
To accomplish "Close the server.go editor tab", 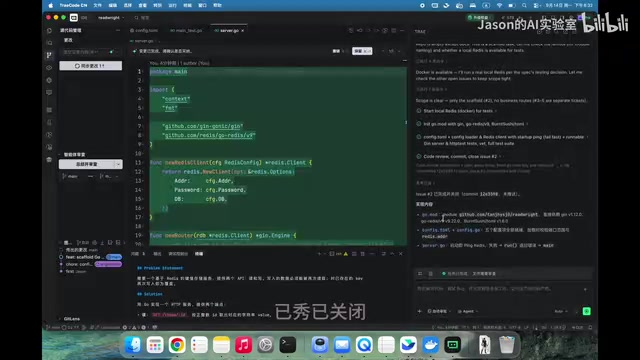I will coord(242,31).
